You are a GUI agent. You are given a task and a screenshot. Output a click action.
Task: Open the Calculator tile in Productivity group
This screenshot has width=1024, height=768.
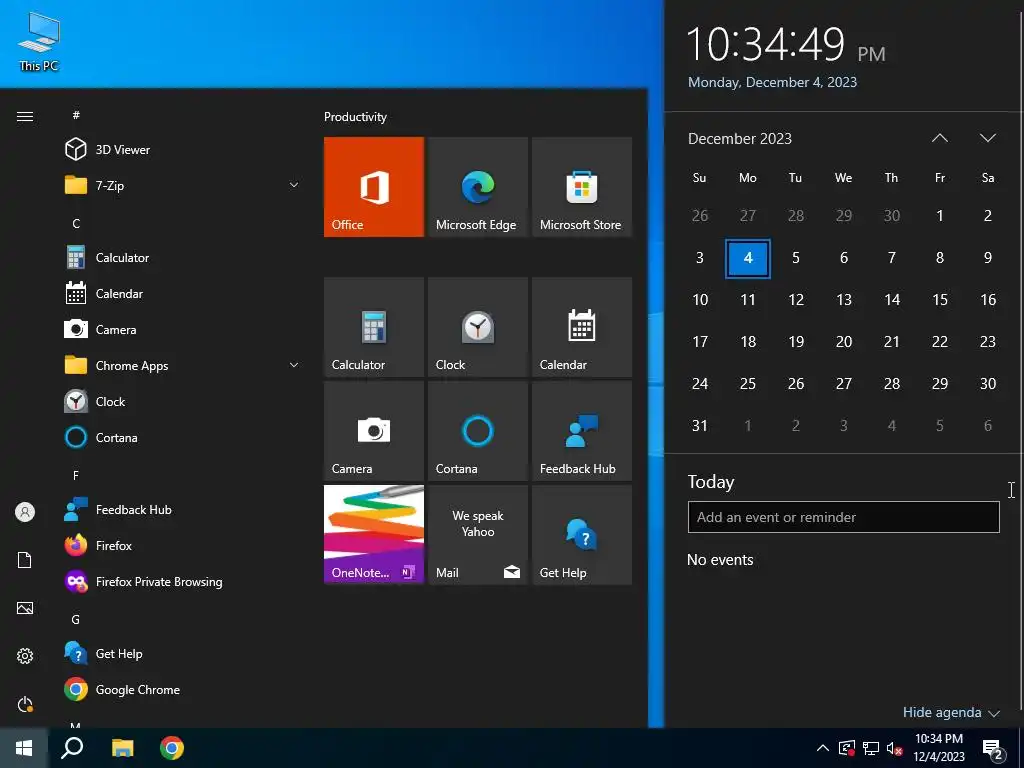click(374, 327)
